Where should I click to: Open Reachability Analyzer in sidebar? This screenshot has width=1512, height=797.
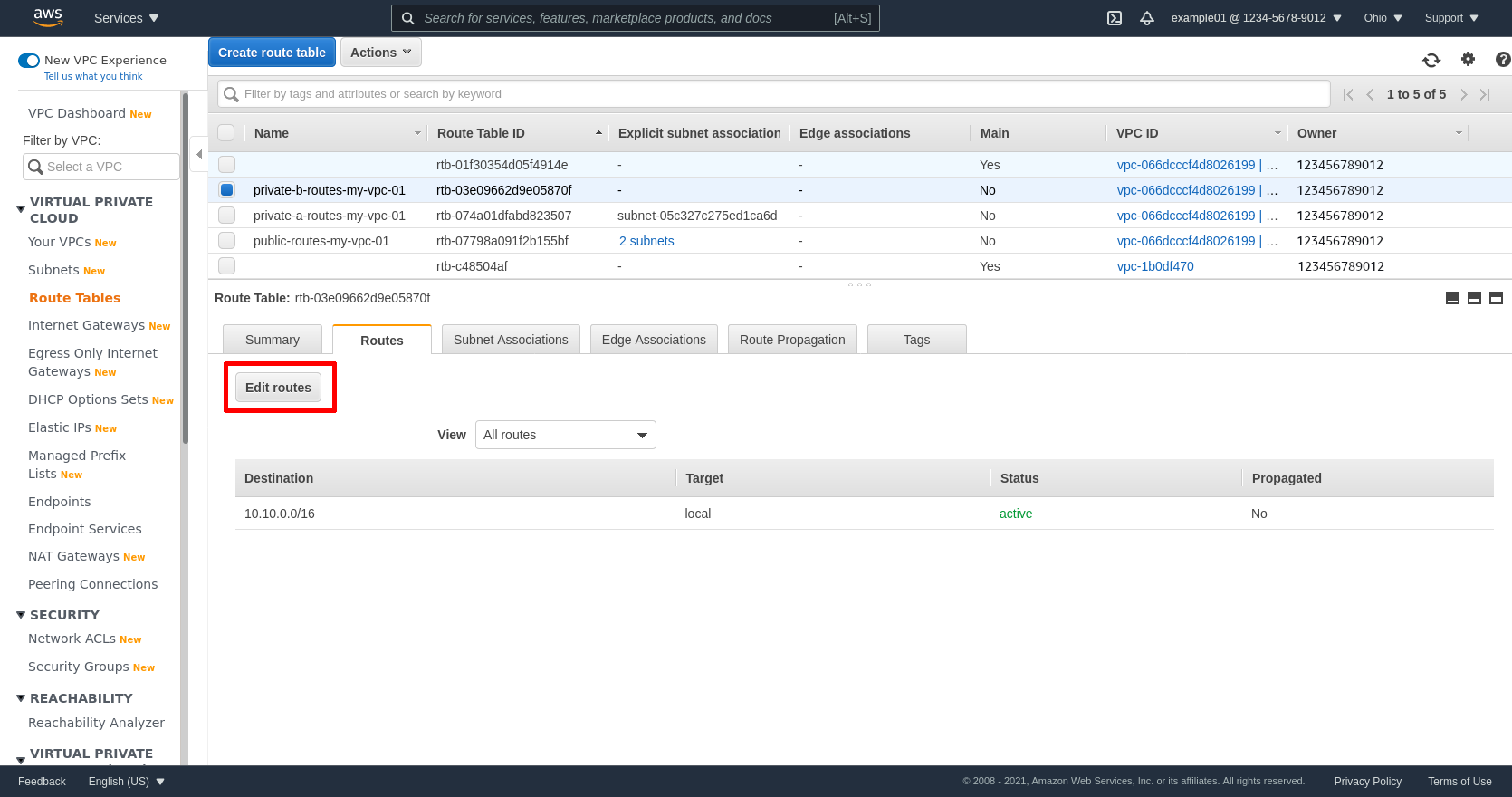(96, 723)
